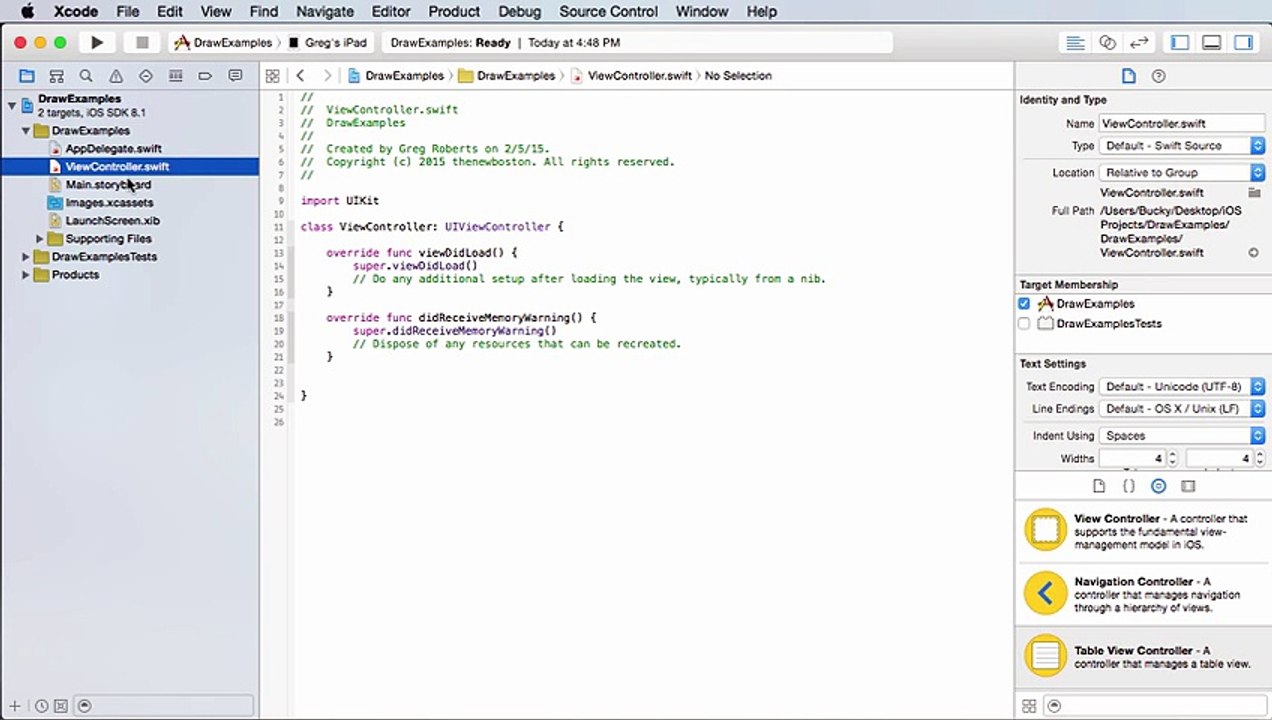The image size is (1272, 720).
Task: Toggle source control status filter
Action: [60, 706]
